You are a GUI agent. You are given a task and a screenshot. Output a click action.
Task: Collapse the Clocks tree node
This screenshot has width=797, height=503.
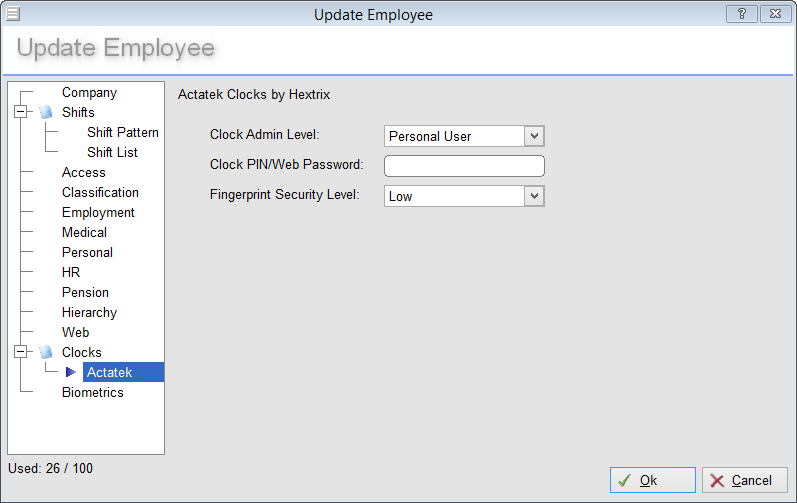pyautogui.click(x=20, y=352)
